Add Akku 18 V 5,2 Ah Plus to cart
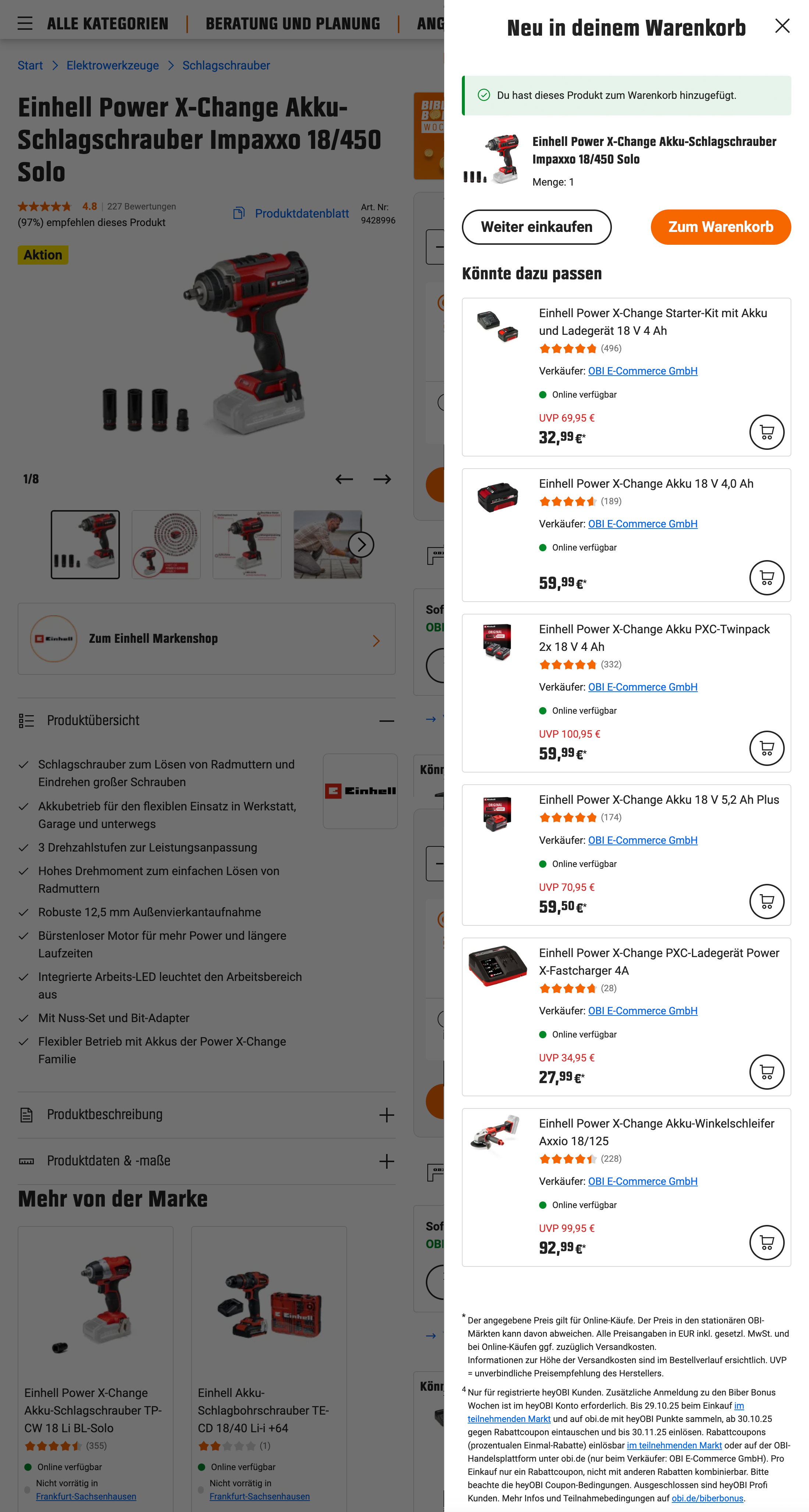The width and height of the screenshot is (809, 1512). point(767,902)
